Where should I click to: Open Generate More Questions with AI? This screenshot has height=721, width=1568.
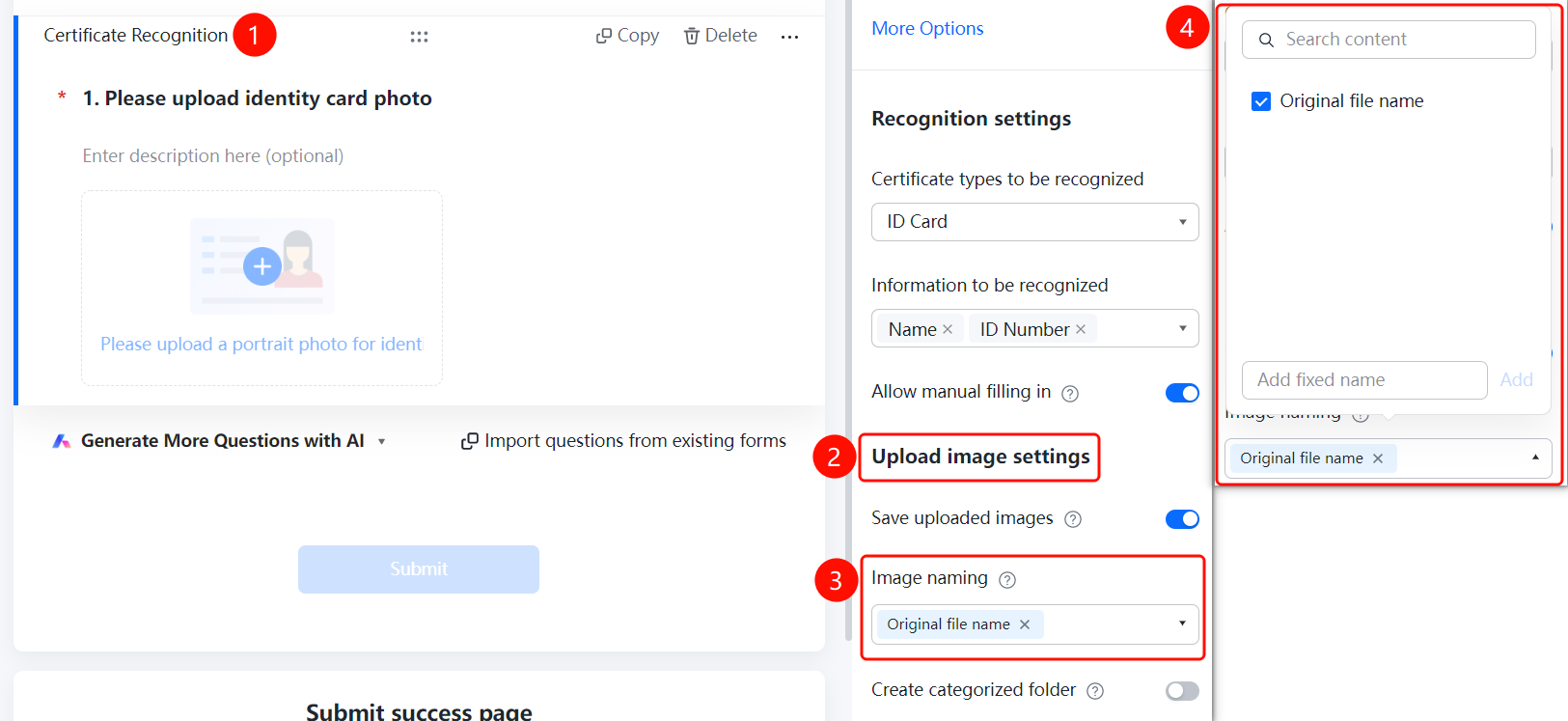tap(220, 441)
